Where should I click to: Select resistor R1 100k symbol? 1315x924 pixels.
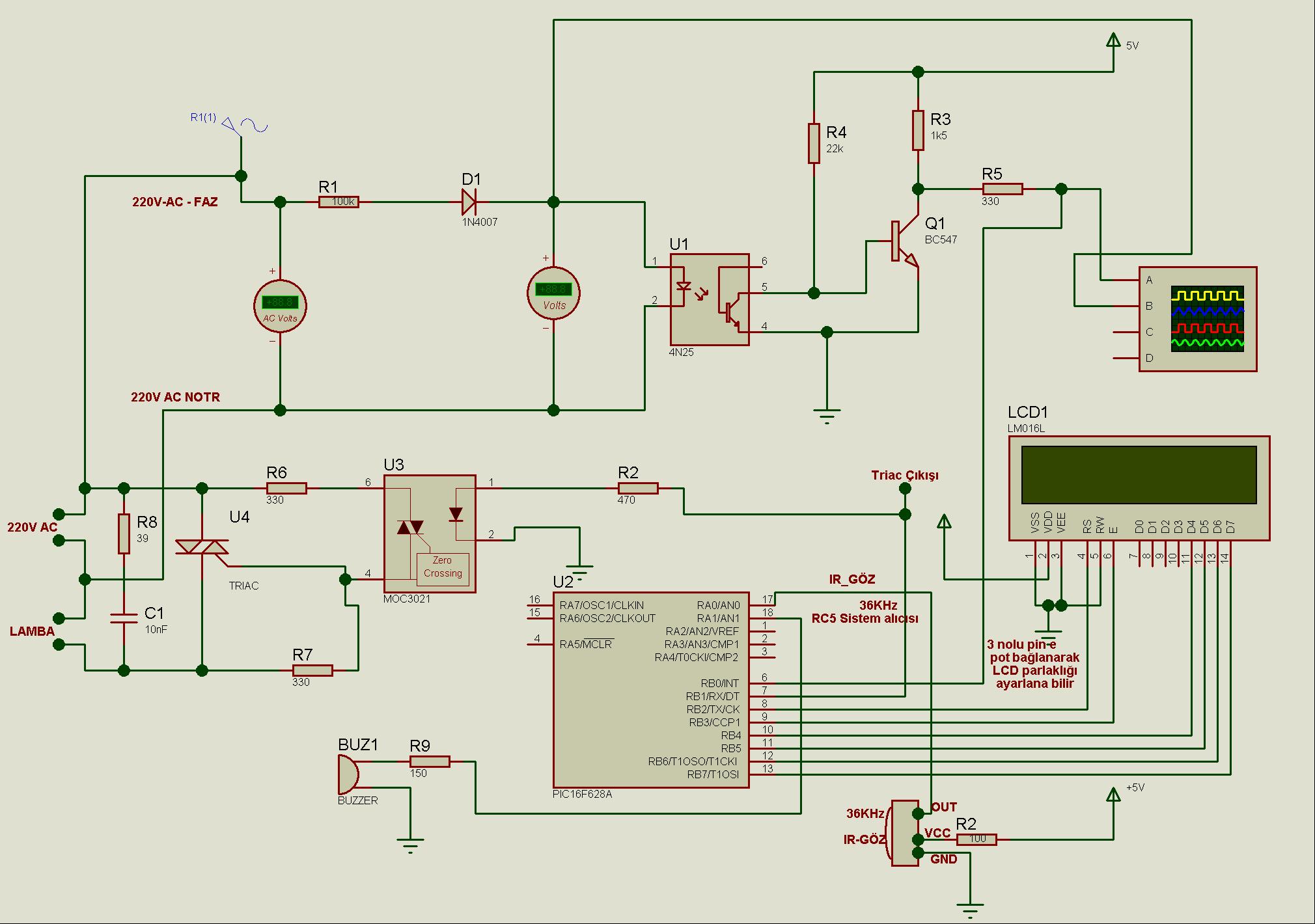pyautogui.click(x=339, y=202)
